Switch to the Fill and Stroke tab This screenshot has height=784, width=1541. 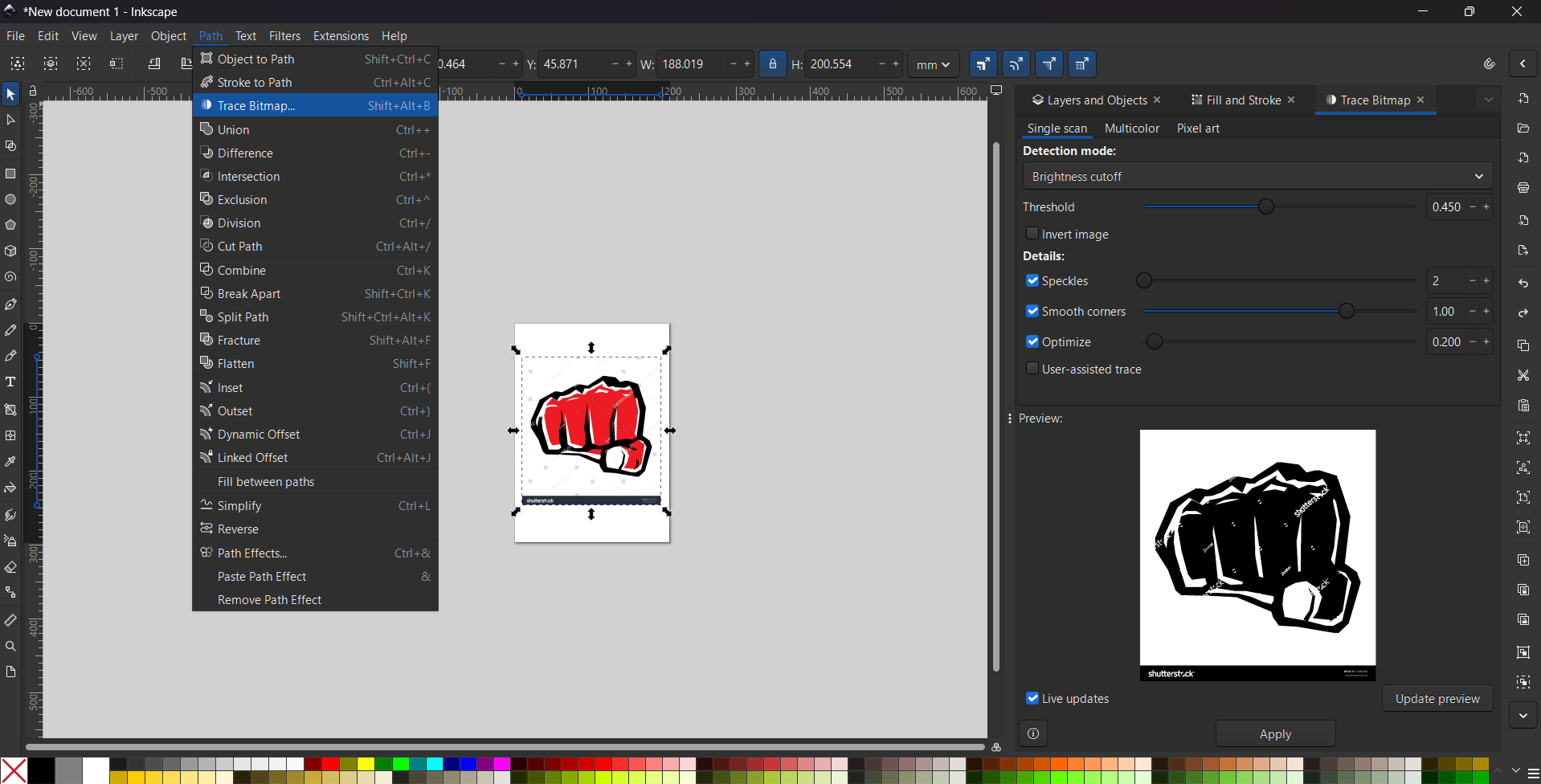(x=1243, y=100)
